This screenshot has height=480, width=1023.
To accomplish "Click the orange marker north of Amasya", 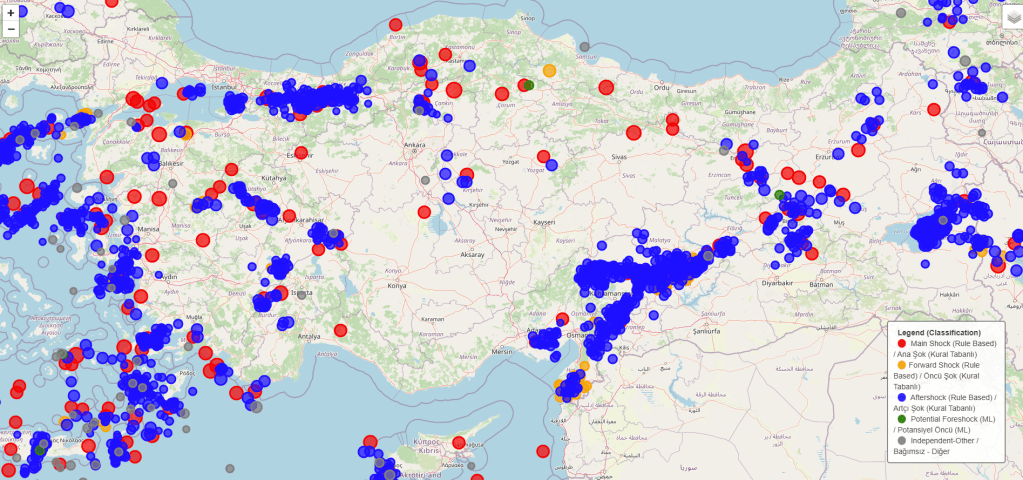I will pos(549,71).
